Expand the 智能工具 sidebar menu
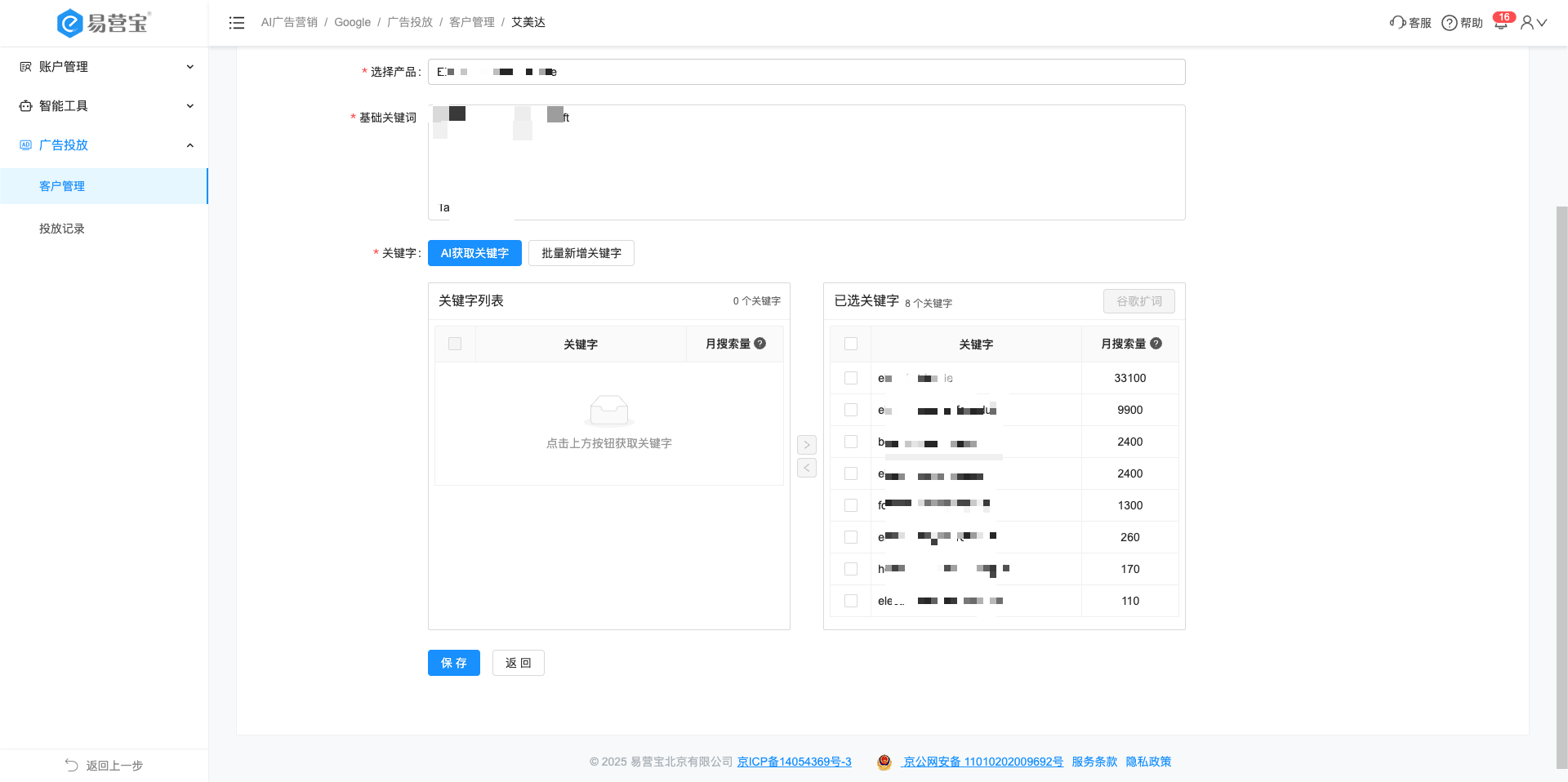The image size is (1568, 782). pyautogui.click(x=105, y=106)
